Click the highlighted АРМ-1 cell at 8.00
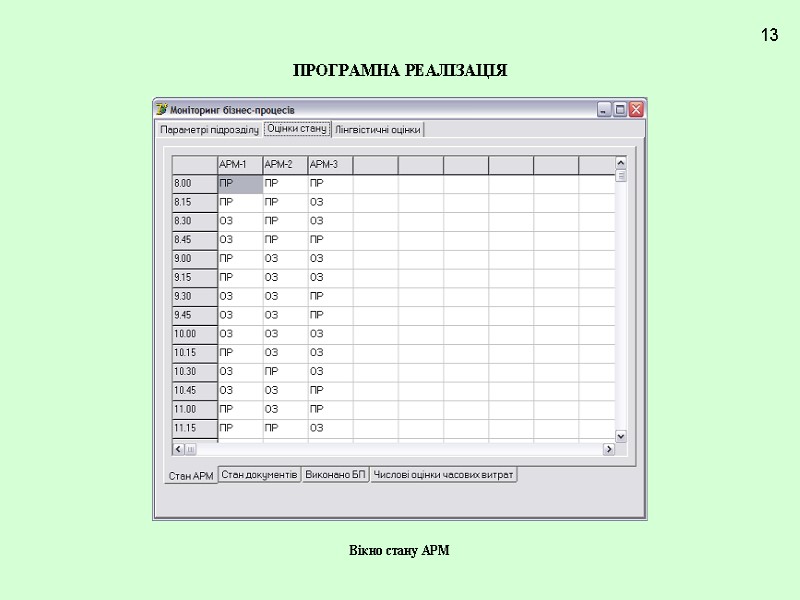The height and width of the screenshot is (600, 800). click(240, 184)
